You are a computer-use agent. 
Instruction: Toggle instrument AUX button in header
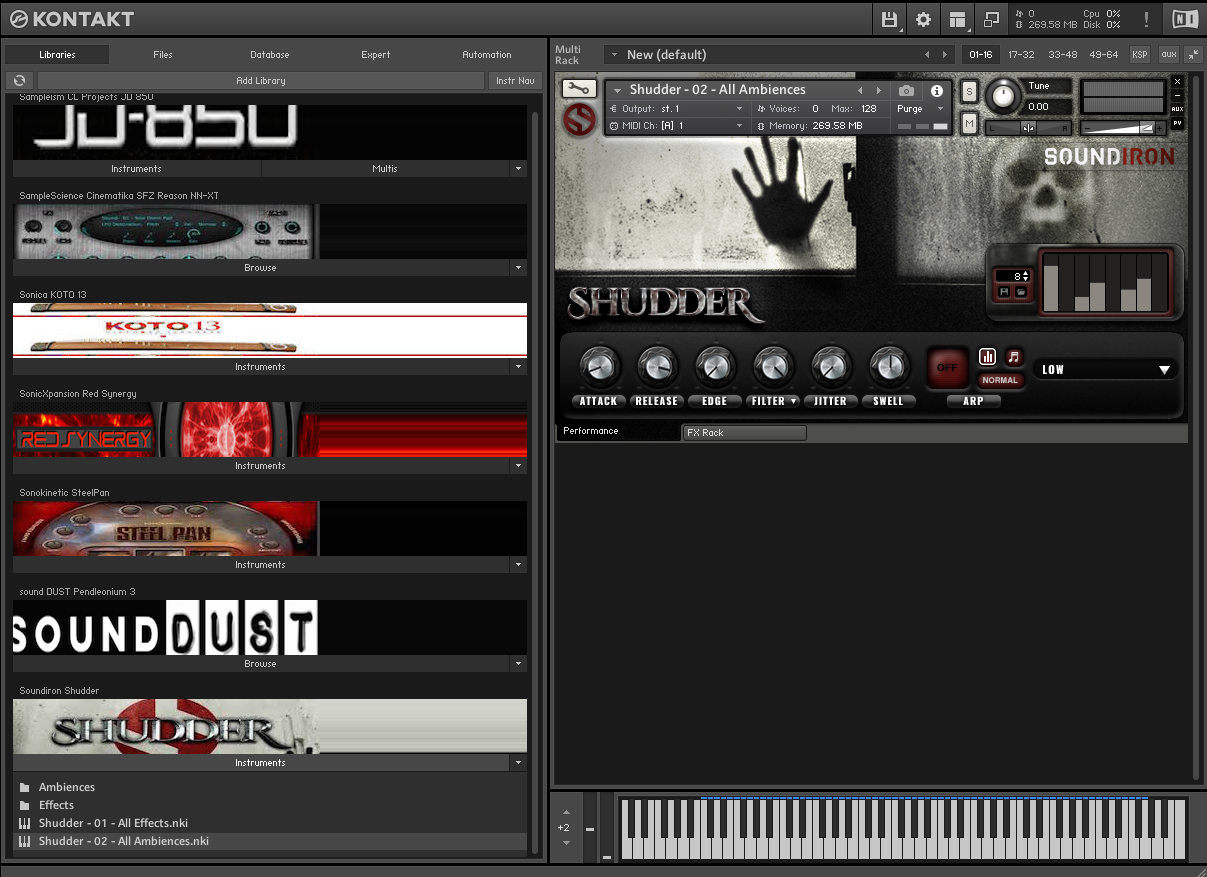tap(1177, 109)
